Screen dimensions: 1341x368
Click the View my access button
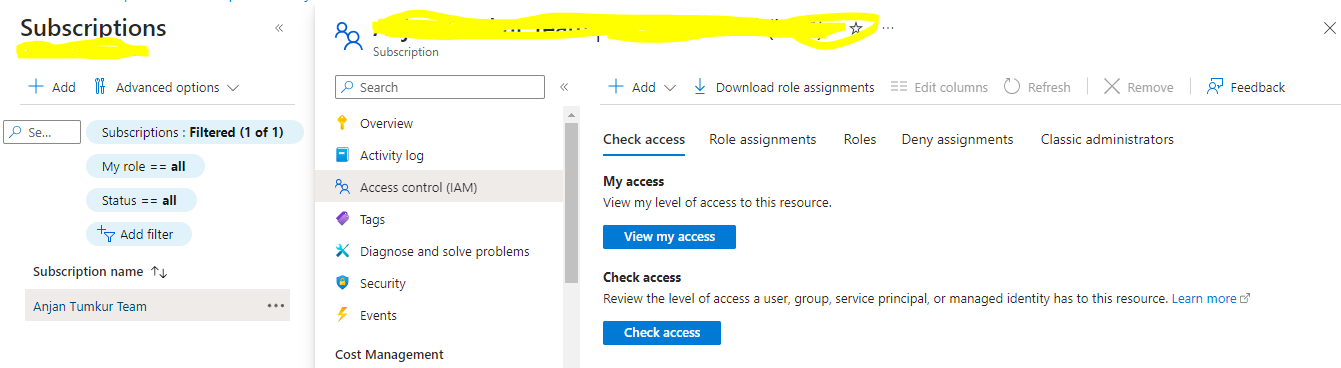[669, 237]
